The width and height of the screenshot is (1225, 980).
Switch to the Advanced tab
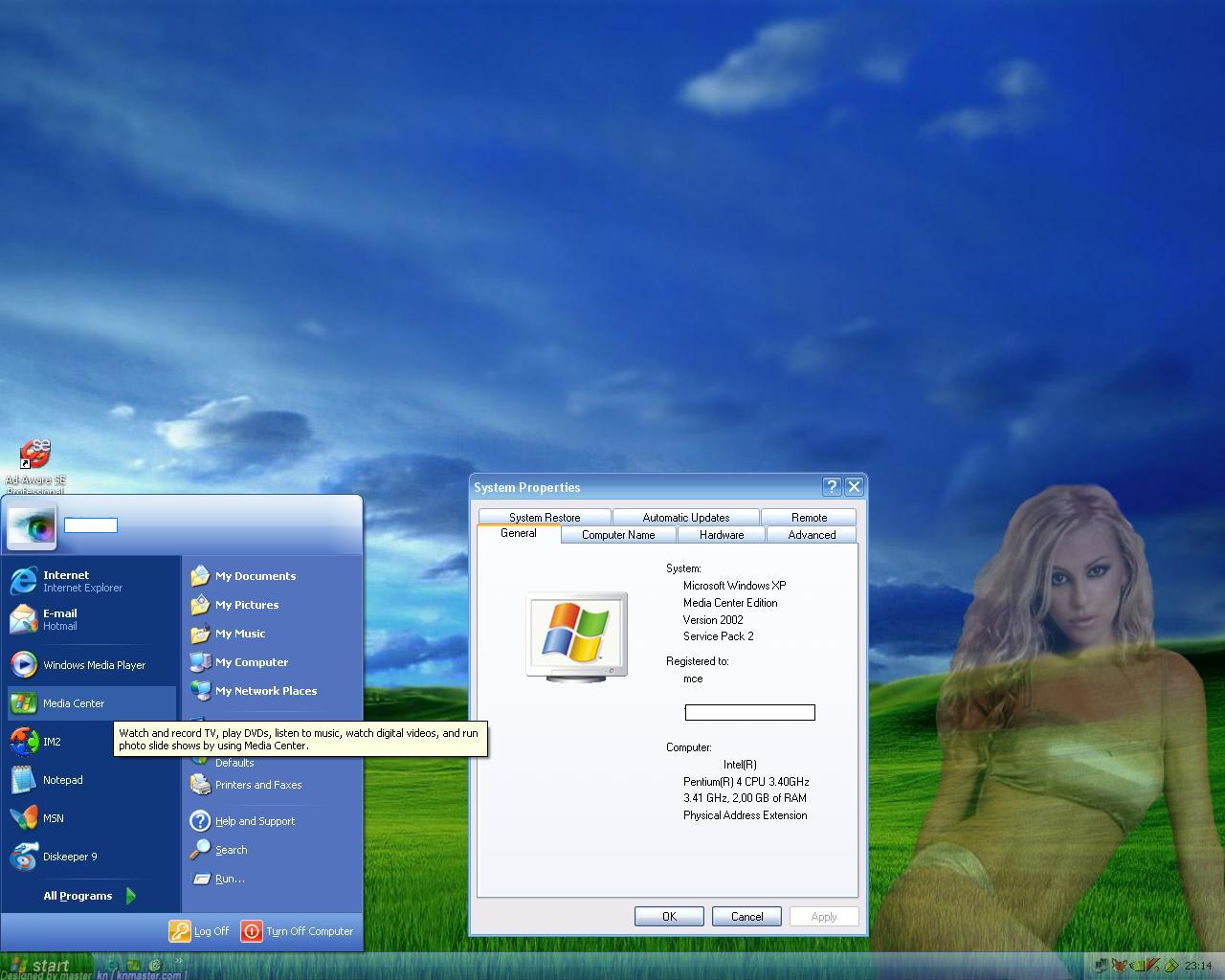coord(812,535)
